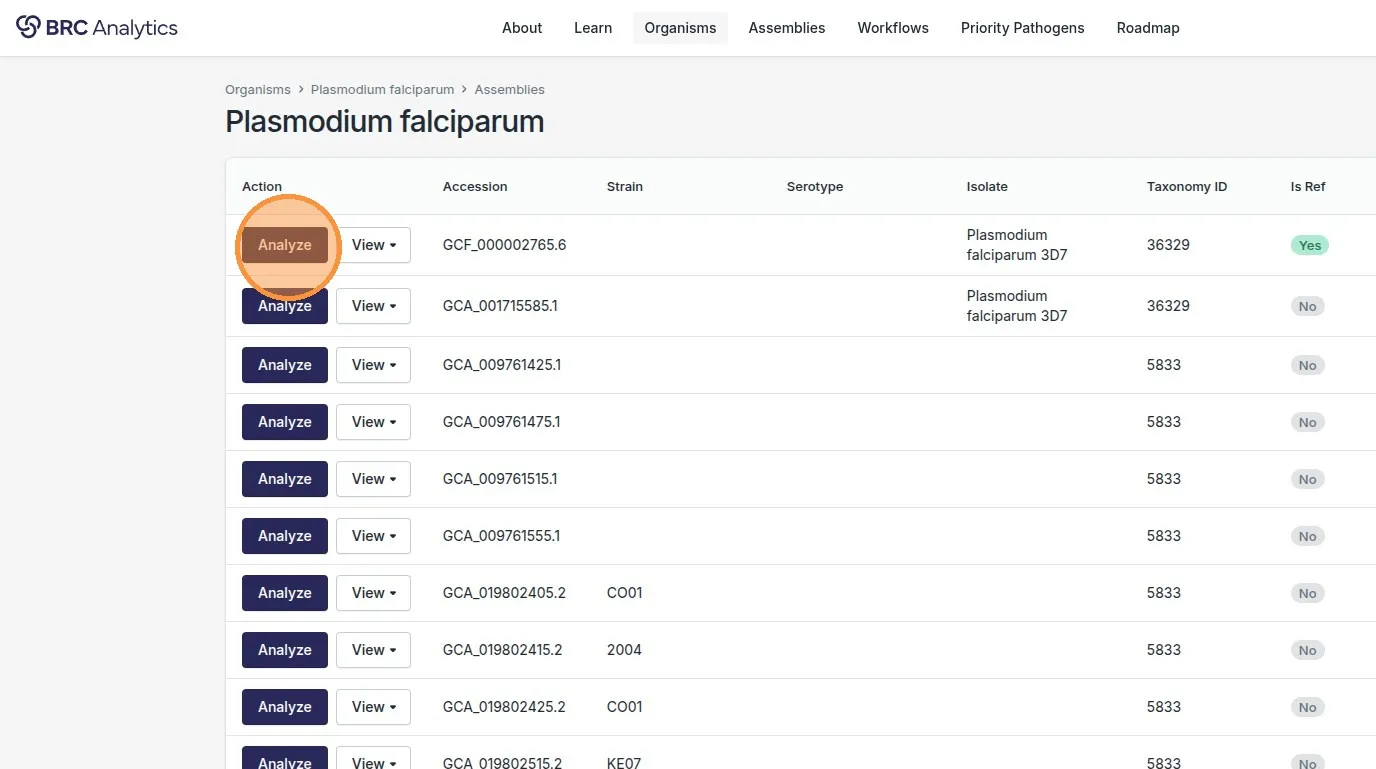Screen dimensions: 1376x769
Task: Expand View dropdown for GCA_001715585.1
Action: [373, 306]
